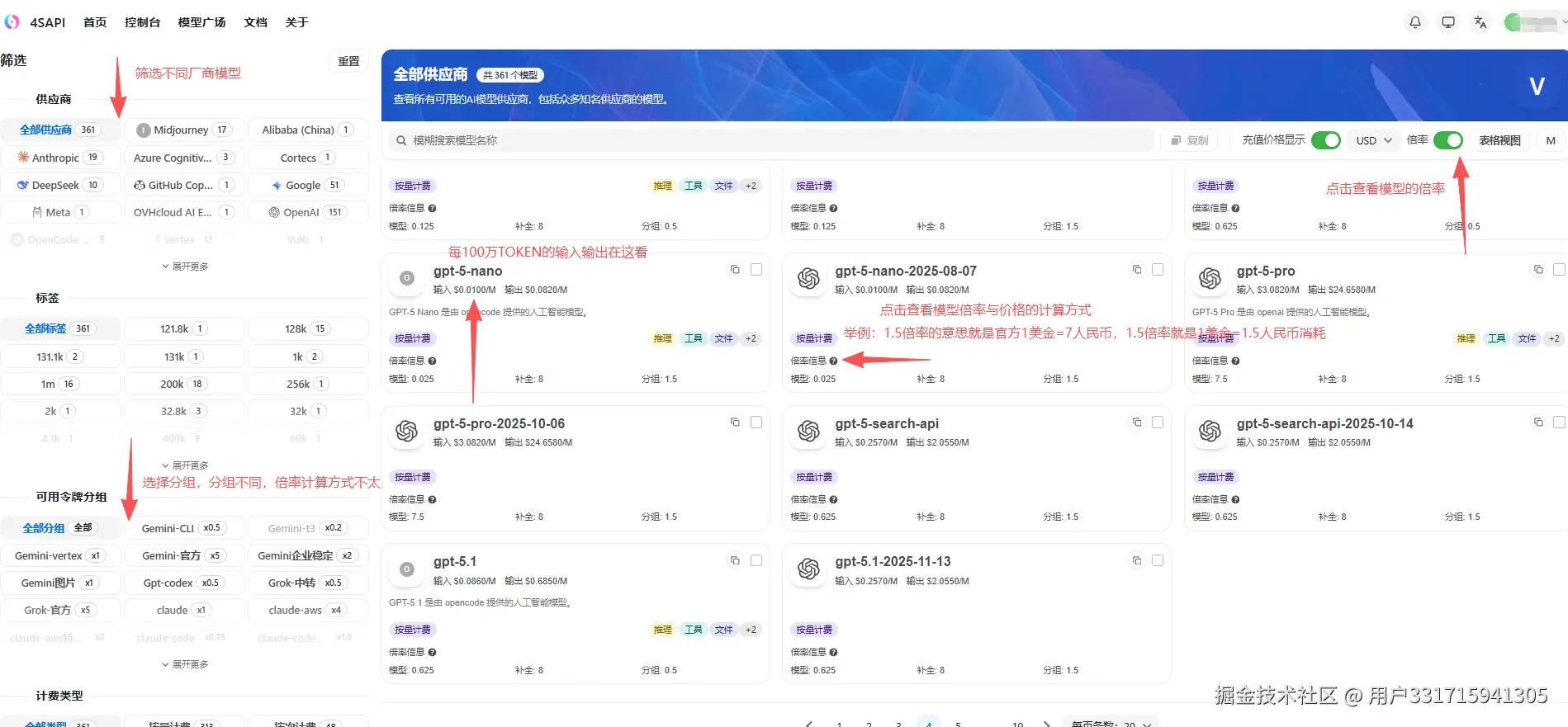
Task: Check the gpt-5-pro card checkbox
Action: tap(1559, 270)
